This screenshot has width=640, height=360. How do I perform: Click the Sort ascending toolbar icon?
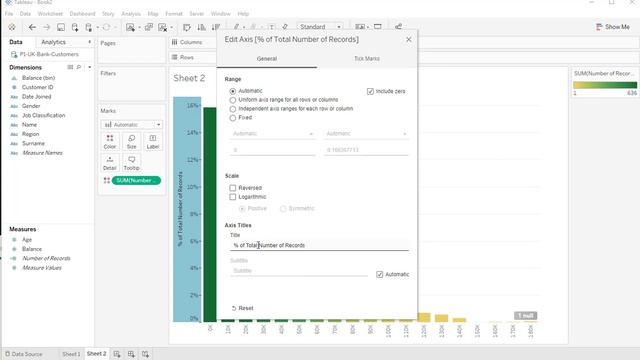tap(201, 27)
